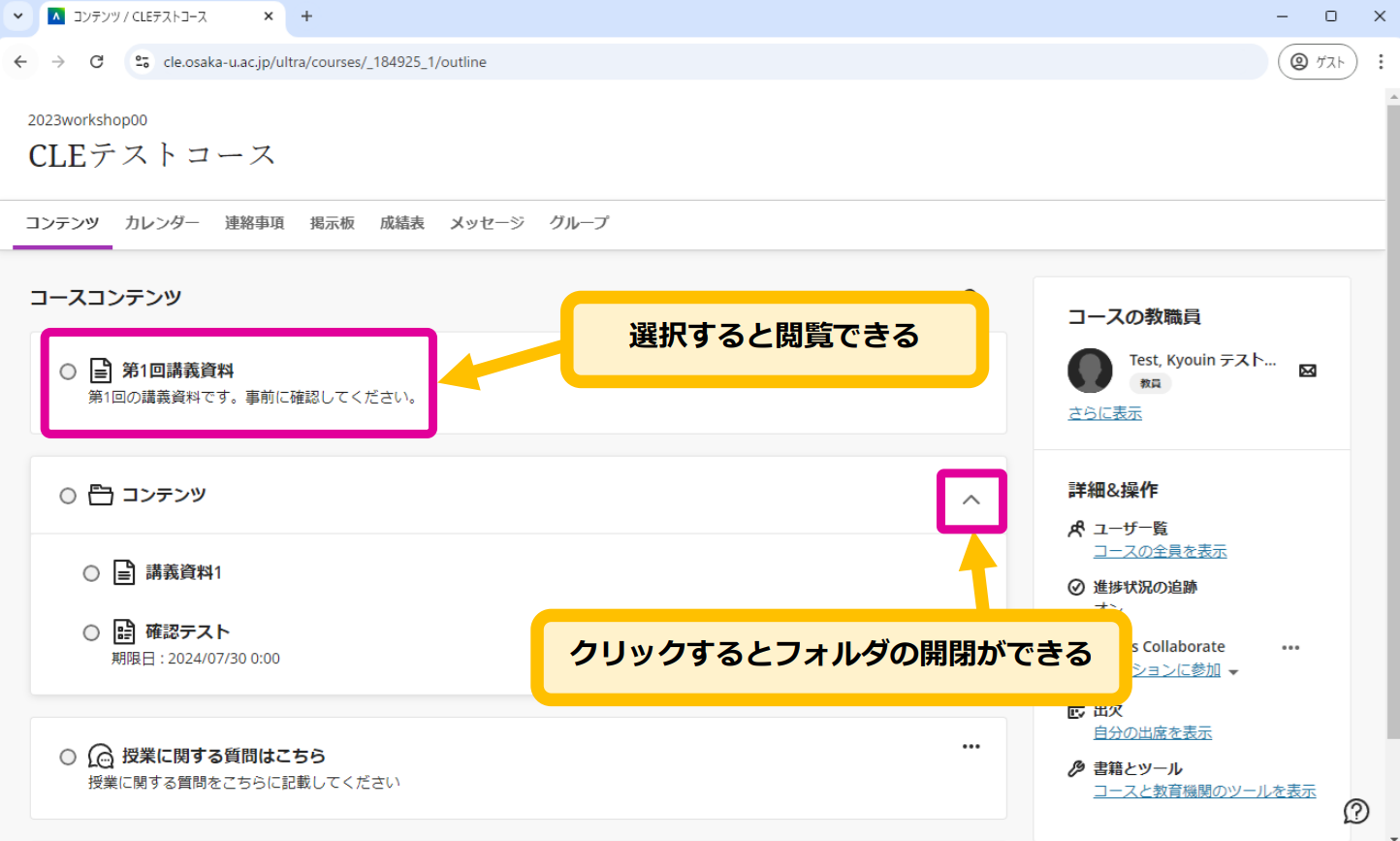Click the ゲスト profile button
1400x841 pixels.
[1318, 62]
